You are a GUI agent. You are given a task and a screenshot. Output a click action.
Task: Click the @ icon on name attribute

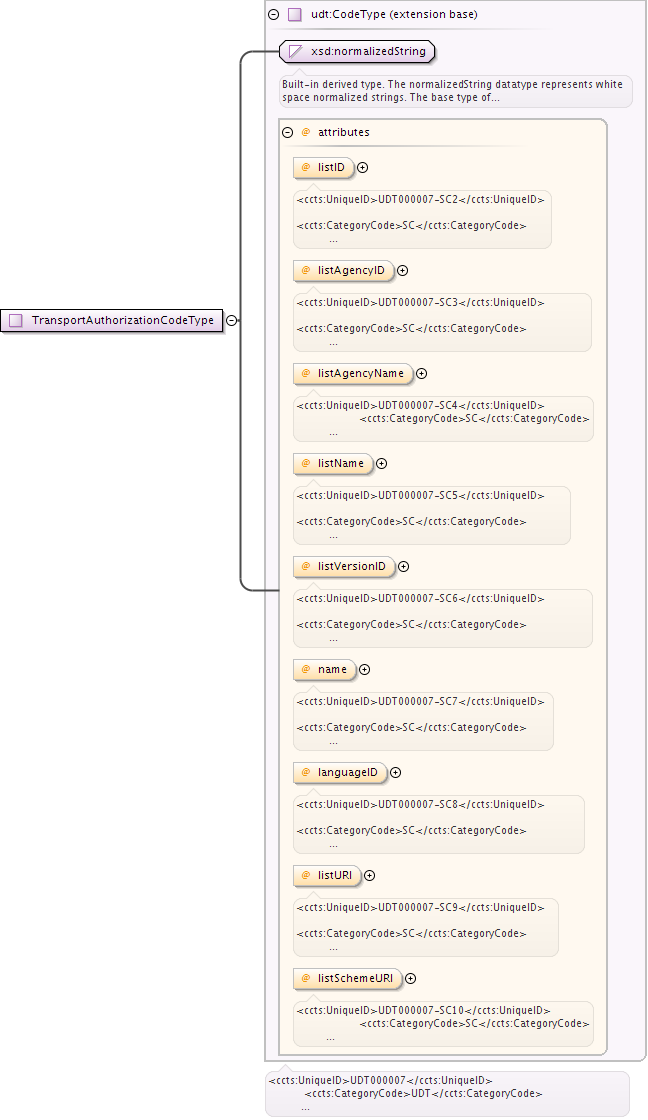306,669
